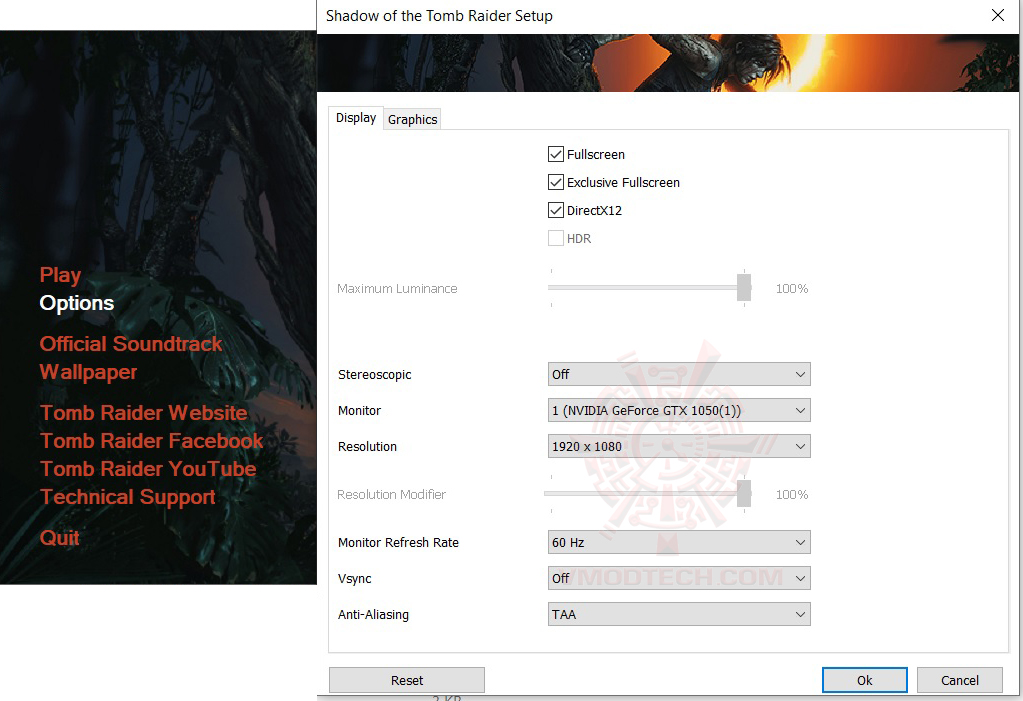Open the Official Soundtrack link

pos(131,344)
